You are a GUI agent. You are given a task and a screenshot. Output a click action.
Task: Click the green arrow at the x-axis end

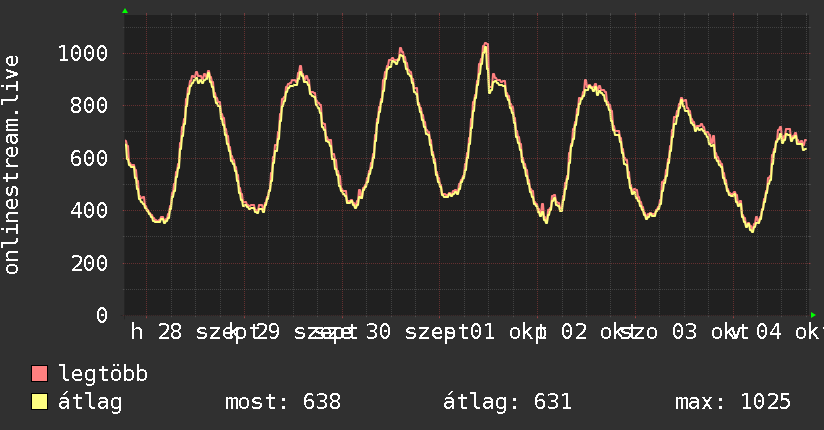813,315
